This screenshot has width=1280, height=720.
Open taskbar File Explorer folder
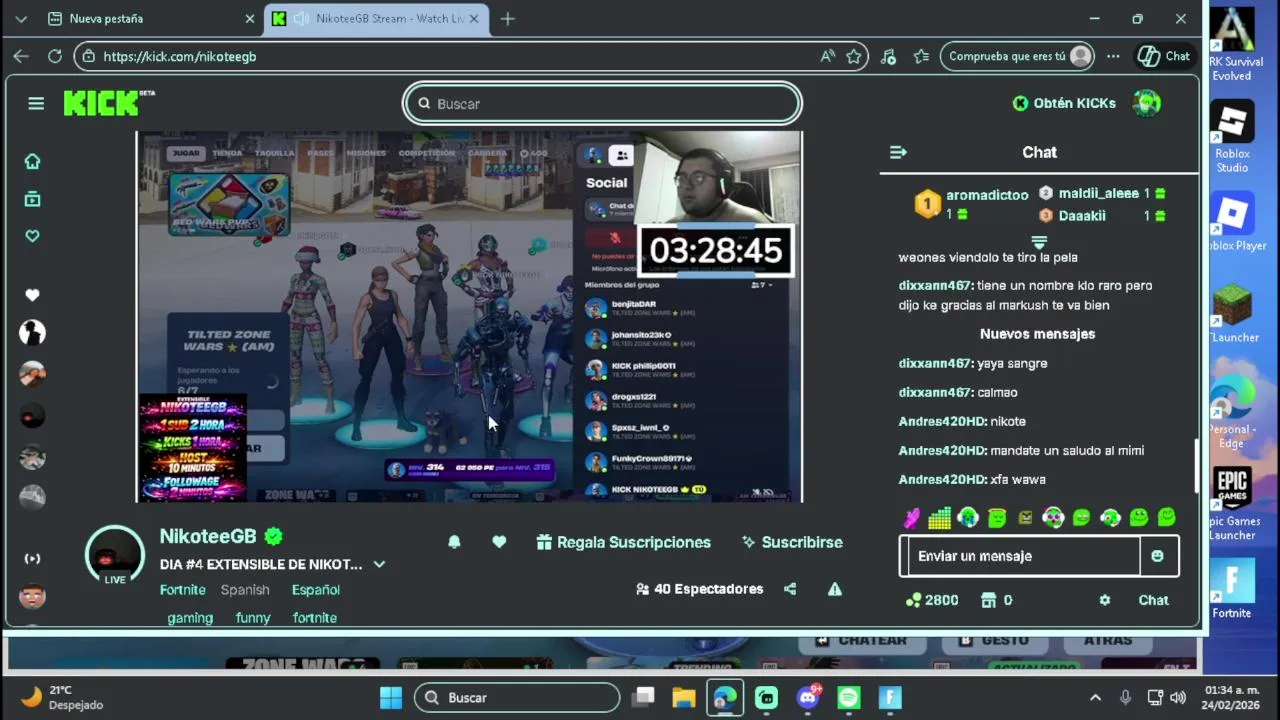[684, 697]
